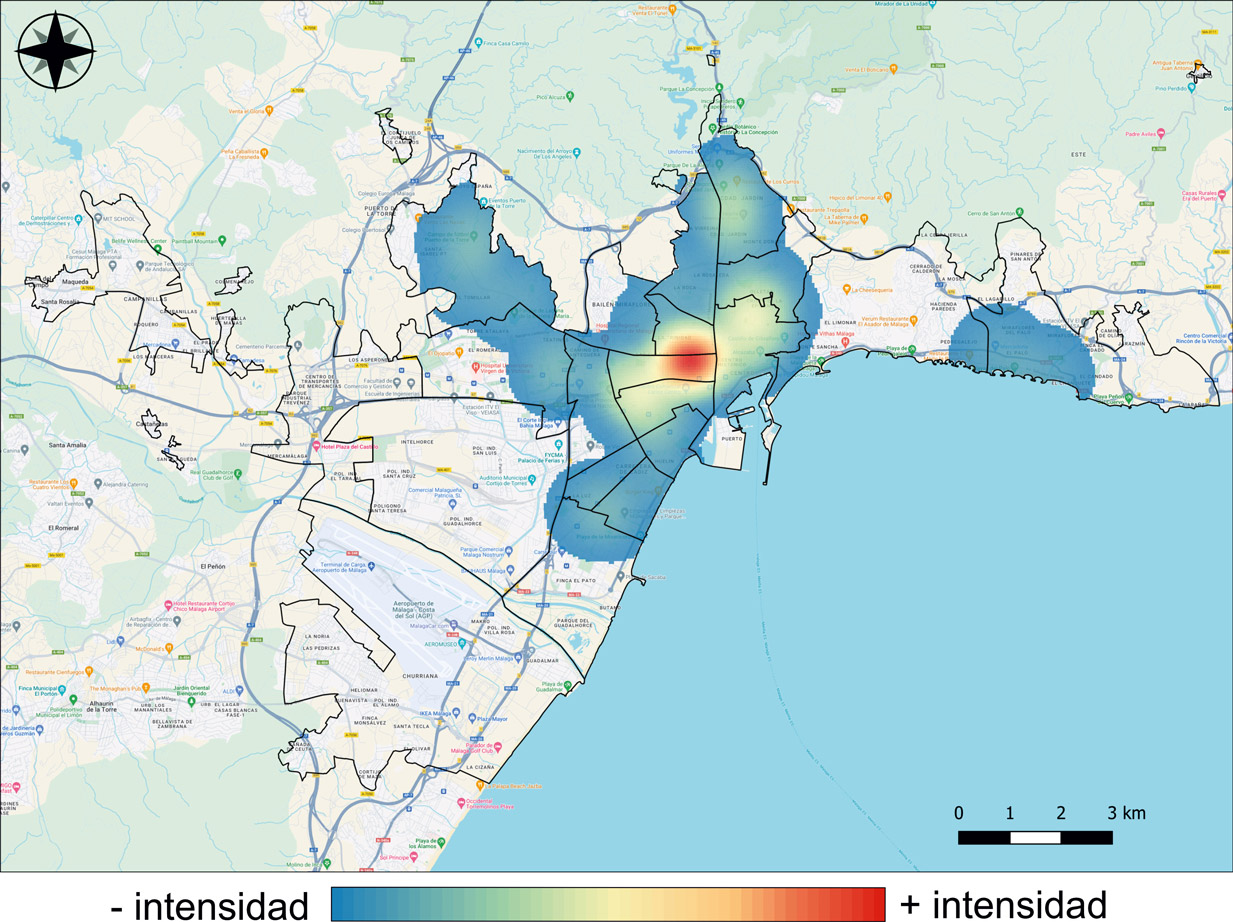1233x922 pixels.
Task: Click the Pino Perdido marker
Action: click(1193, 88)
